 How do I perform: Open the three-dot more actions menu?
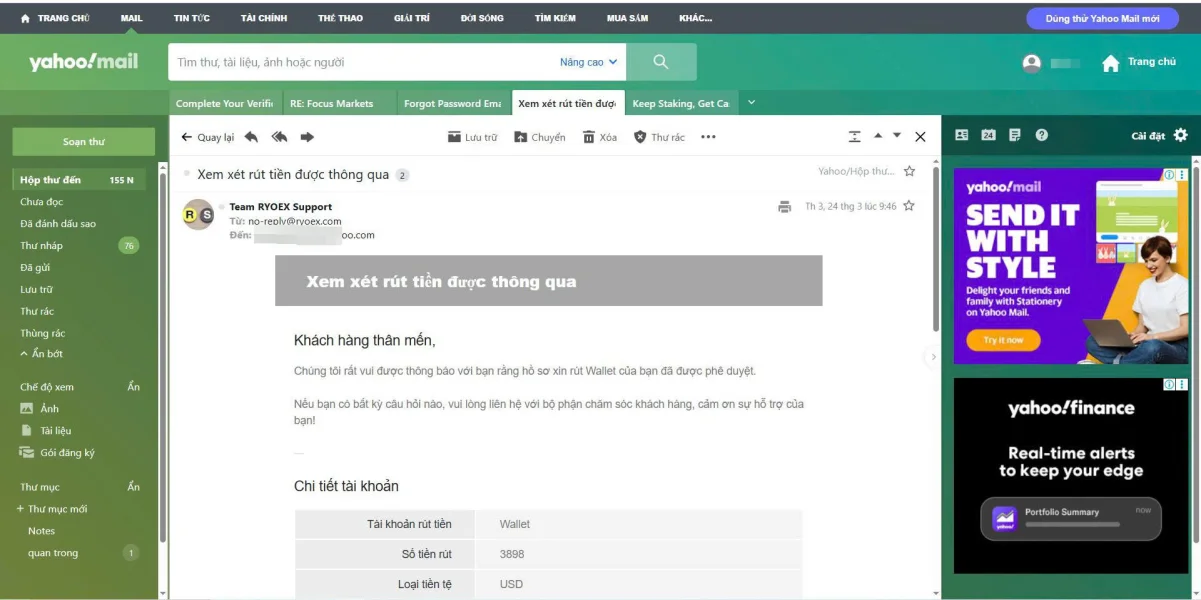pos(708,137)
